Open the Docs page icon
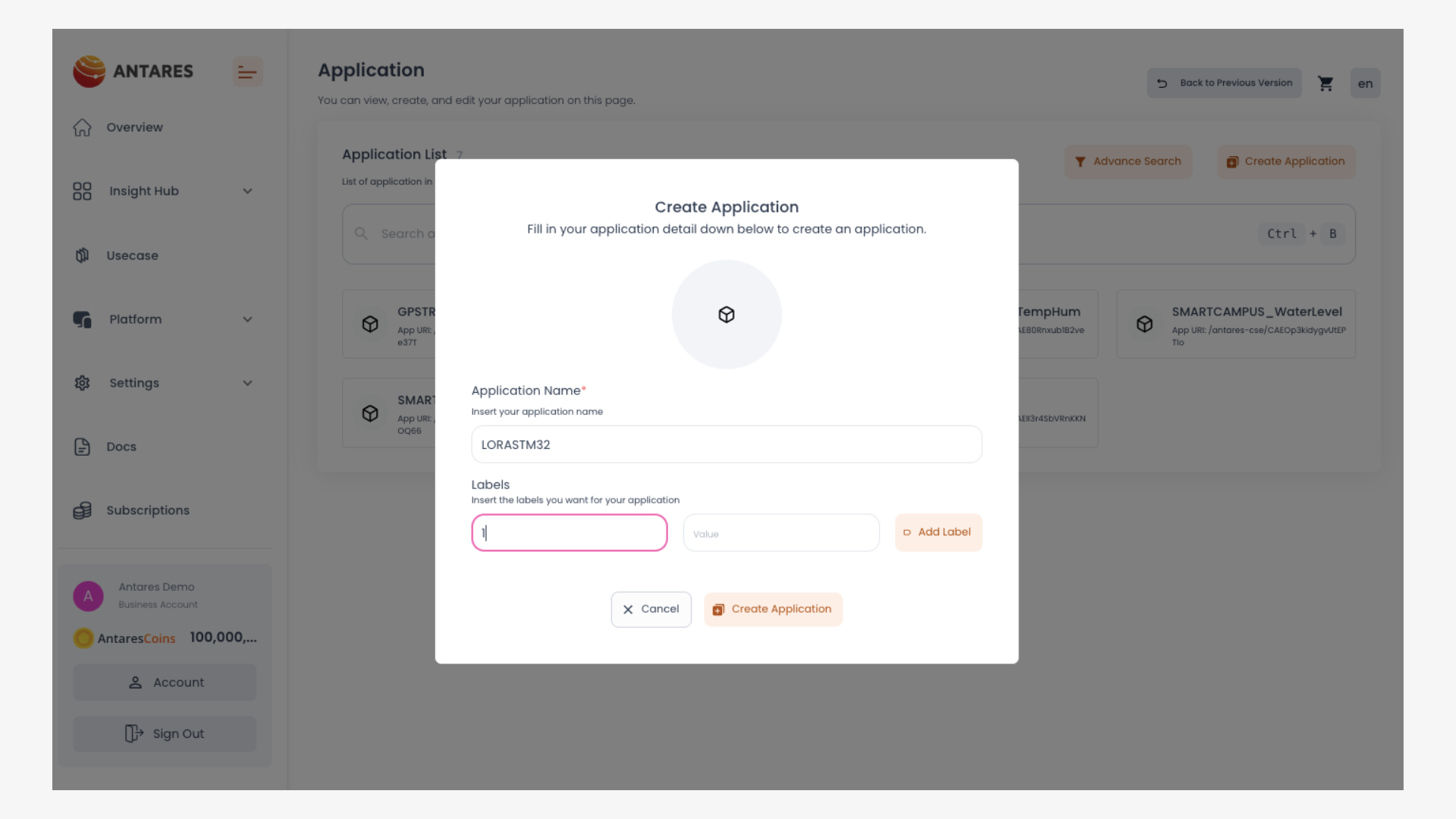This screenshot has width=1456, height=819. [x=82, y=447]
